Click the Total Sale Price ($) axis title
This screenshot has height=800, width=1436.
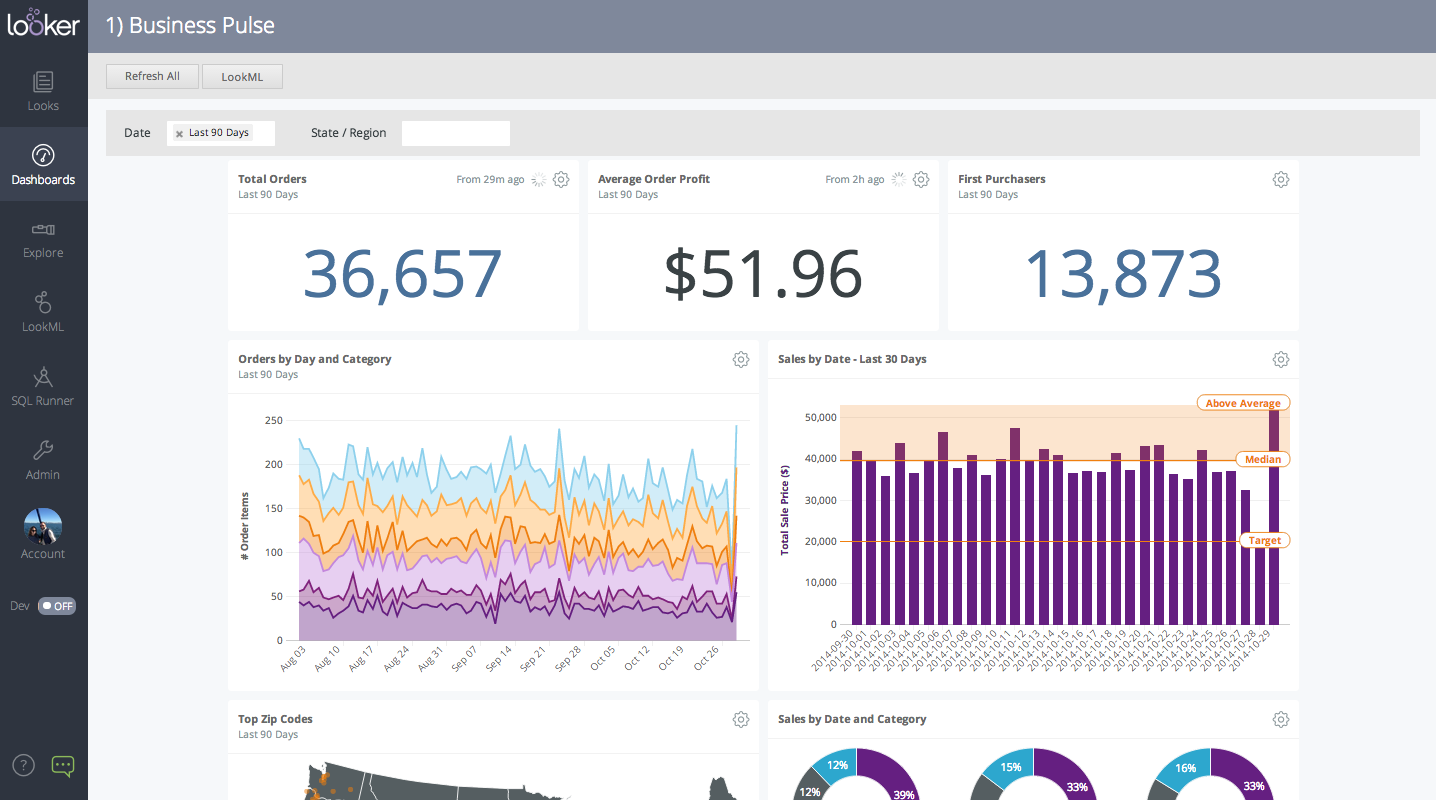[785, 510]
